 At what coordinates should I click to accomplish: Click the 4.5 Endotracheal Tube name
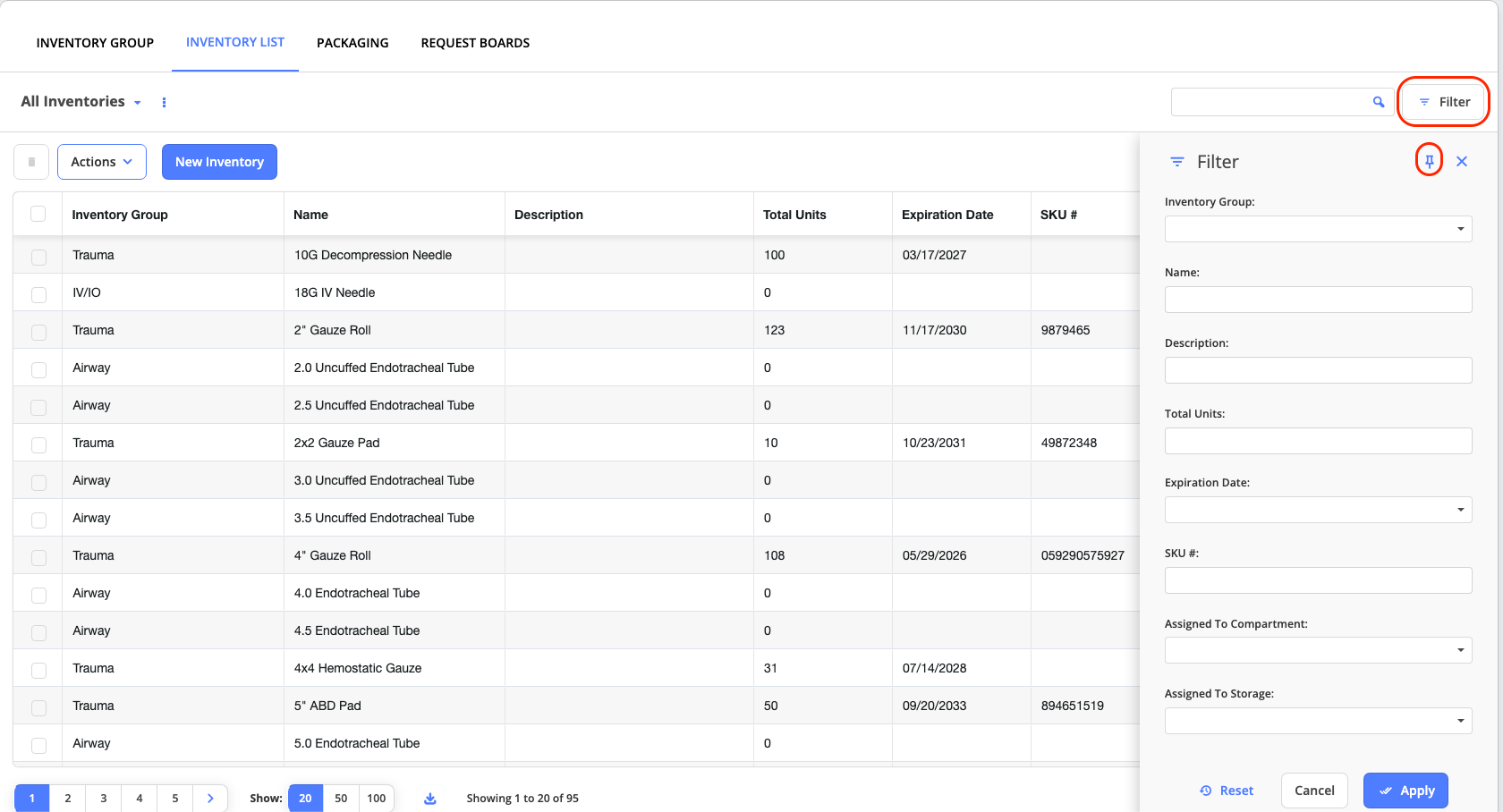pos(357,630)
